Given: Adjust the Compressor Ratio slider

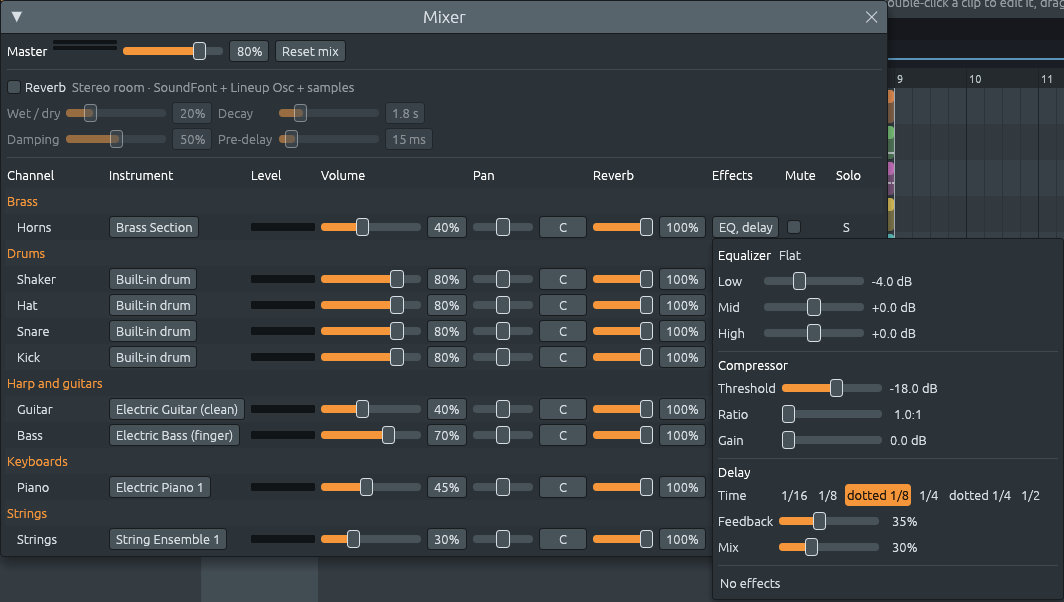Looking at the screenshot, I should pyautogui.click(x=832, y=414).
